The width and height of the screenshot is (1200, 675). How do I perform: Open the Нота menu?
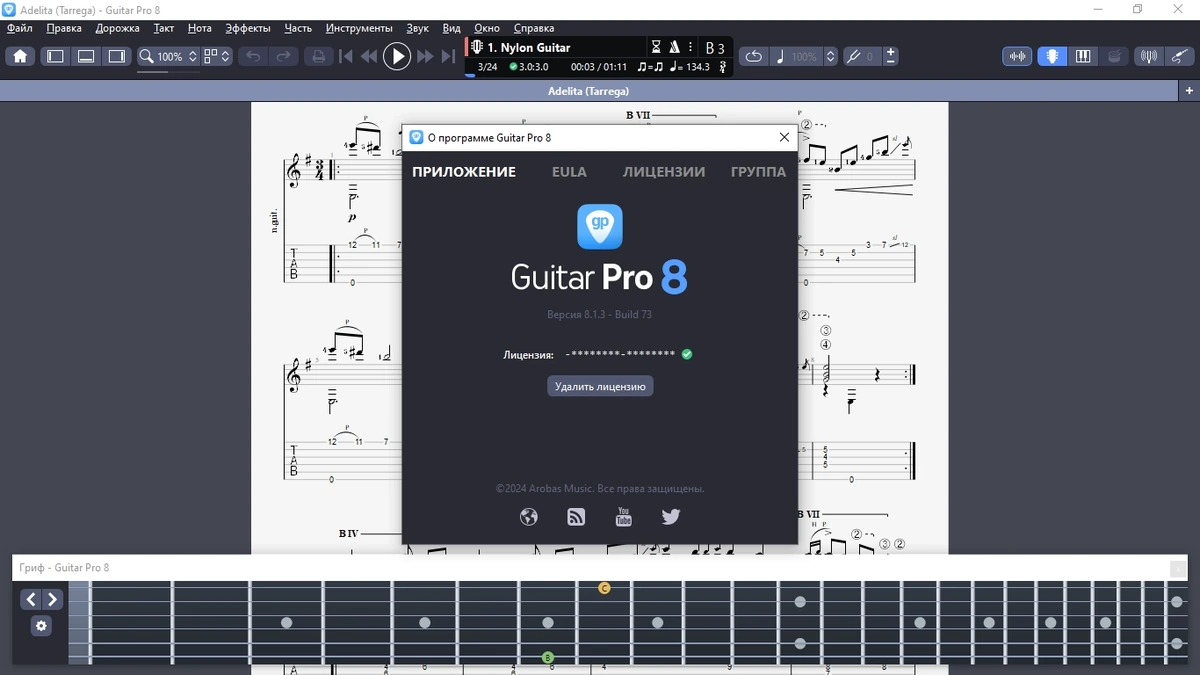pyautogui.click(x=200, y=28)
